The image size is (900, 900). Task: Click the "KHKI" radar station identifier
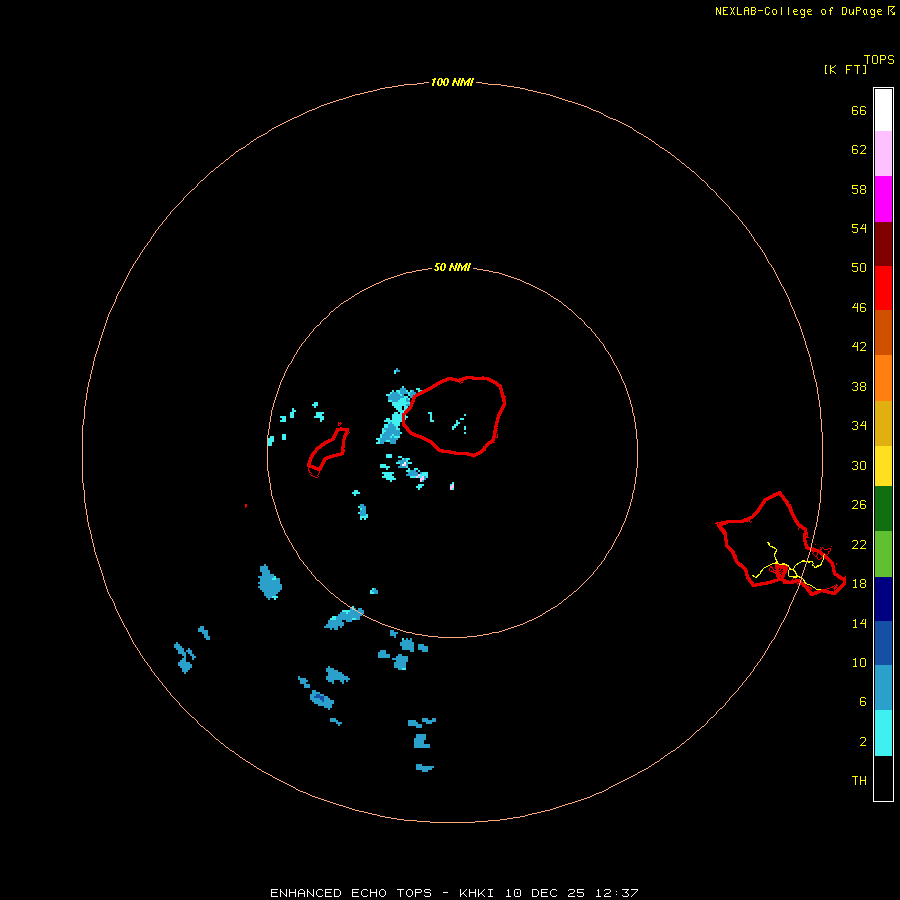(x=478, y=893)
